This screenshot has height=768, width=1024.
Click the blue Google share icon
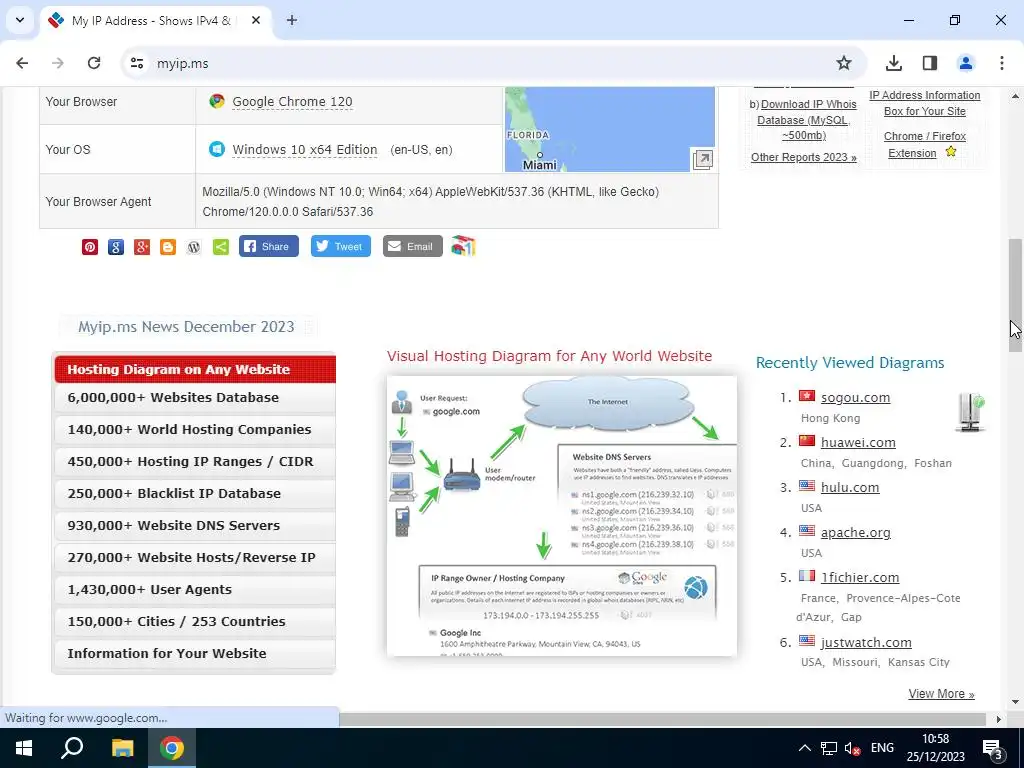[x=116, y=247]
